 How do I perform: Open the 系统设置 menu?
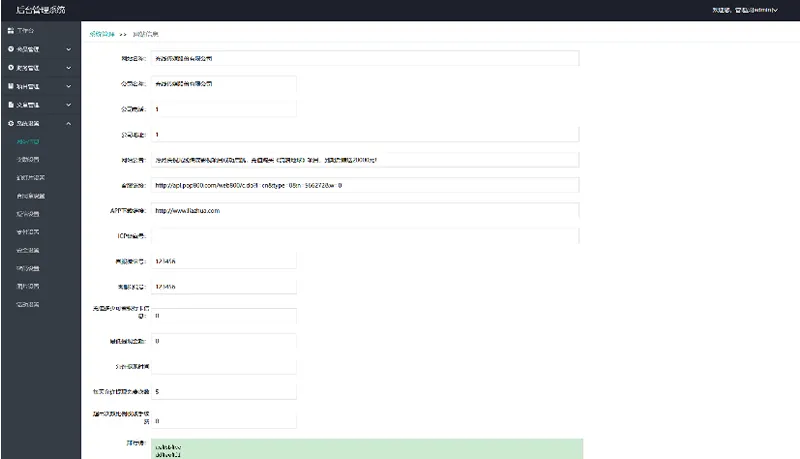pos(40,123)
